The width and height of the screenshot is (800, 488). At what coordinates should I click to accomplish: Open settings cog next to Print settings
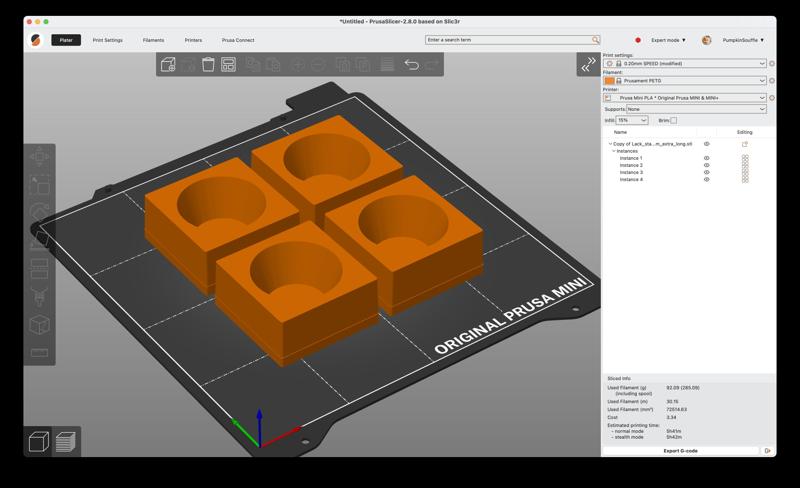[773, 64]
